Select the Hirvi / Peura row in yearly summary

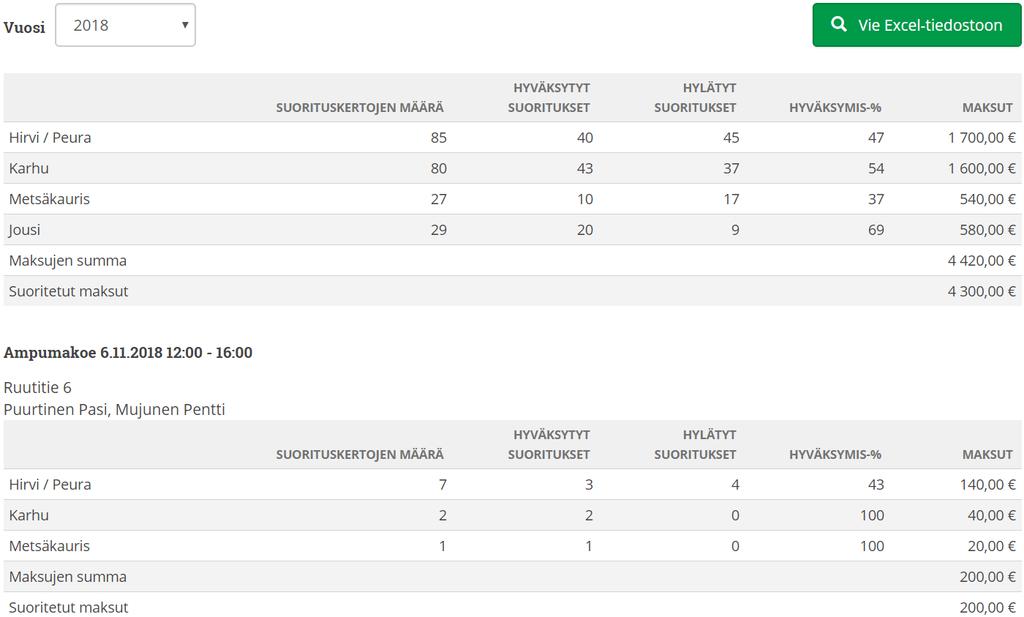(x=513, y=138)
